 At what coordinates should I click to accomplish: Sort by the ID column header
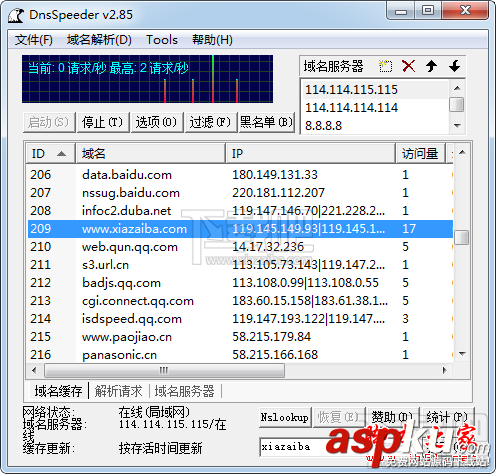[x=50, y=154]
